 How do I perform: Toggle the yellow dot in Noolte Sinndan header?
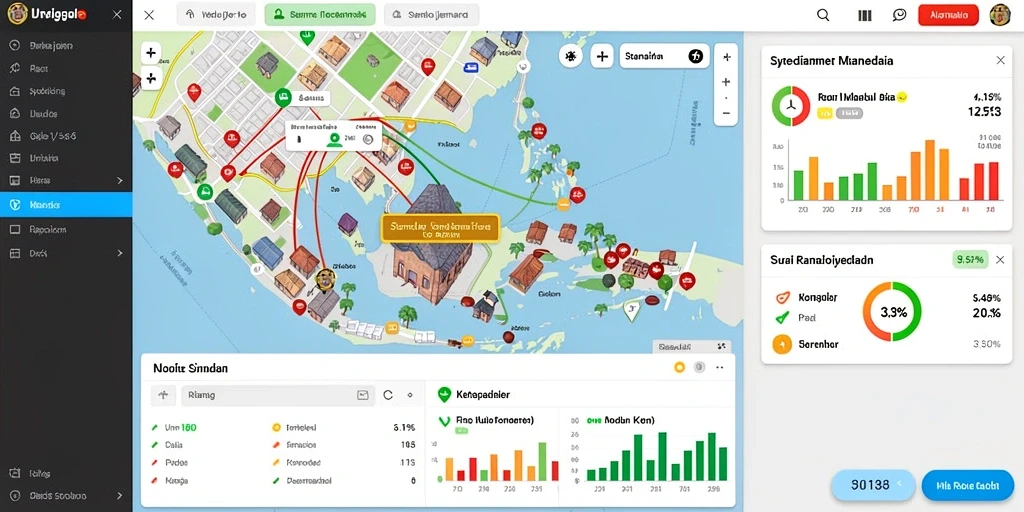click(679, 368)
